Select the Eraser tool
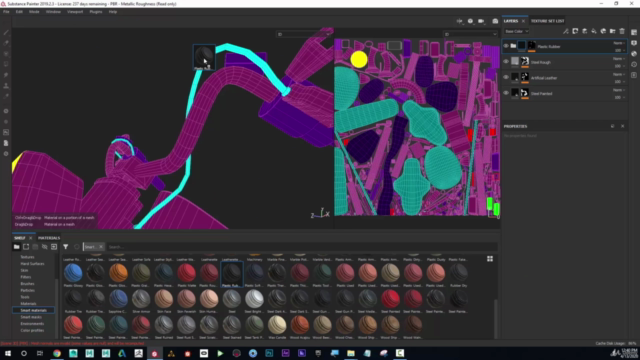The width and height of the screenshot is (640, 360). pyautogui.click(x=6, y=43)
